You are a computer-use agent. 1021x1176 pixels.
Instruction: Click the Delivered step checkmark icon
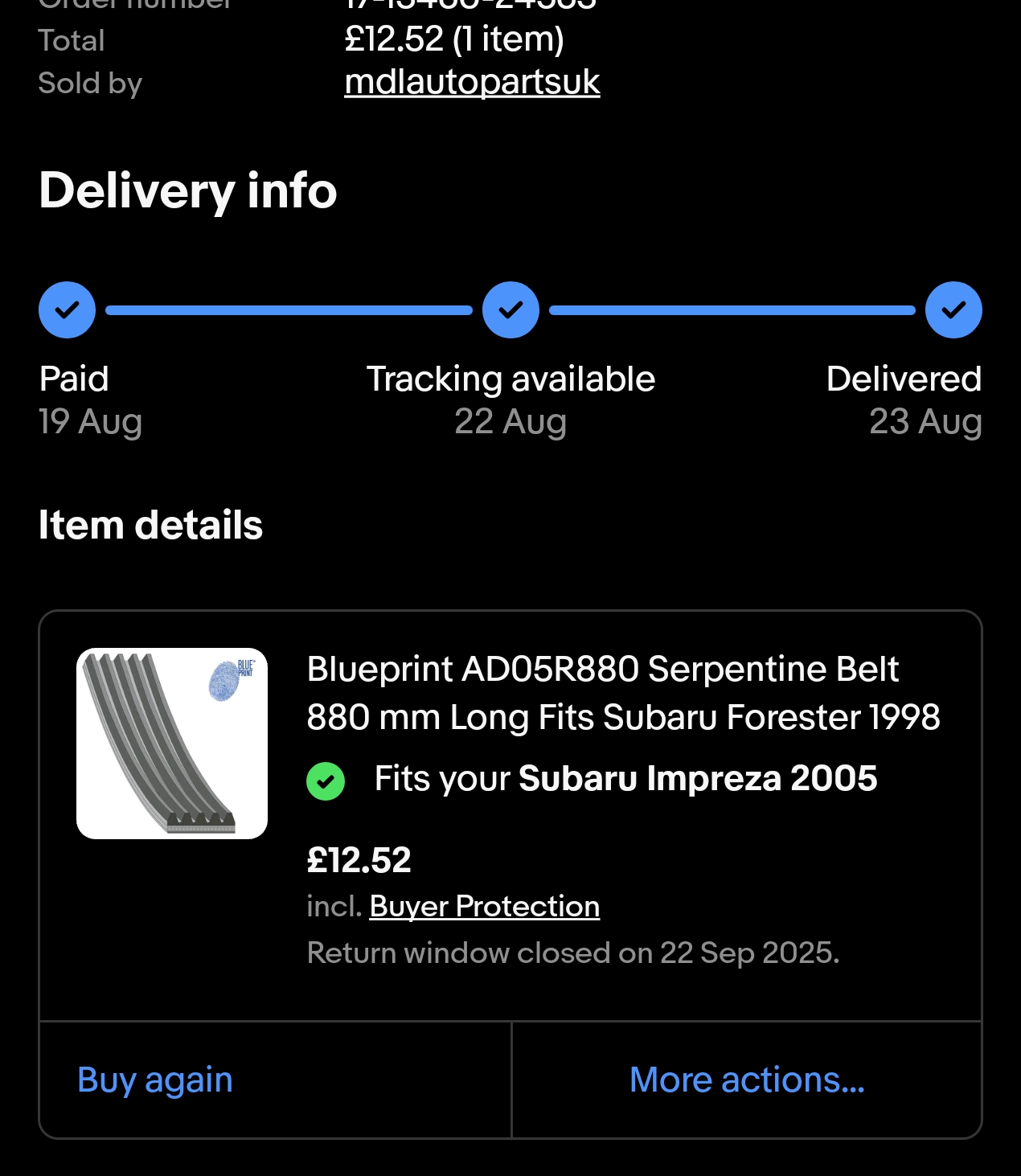(x=953, y=309)
